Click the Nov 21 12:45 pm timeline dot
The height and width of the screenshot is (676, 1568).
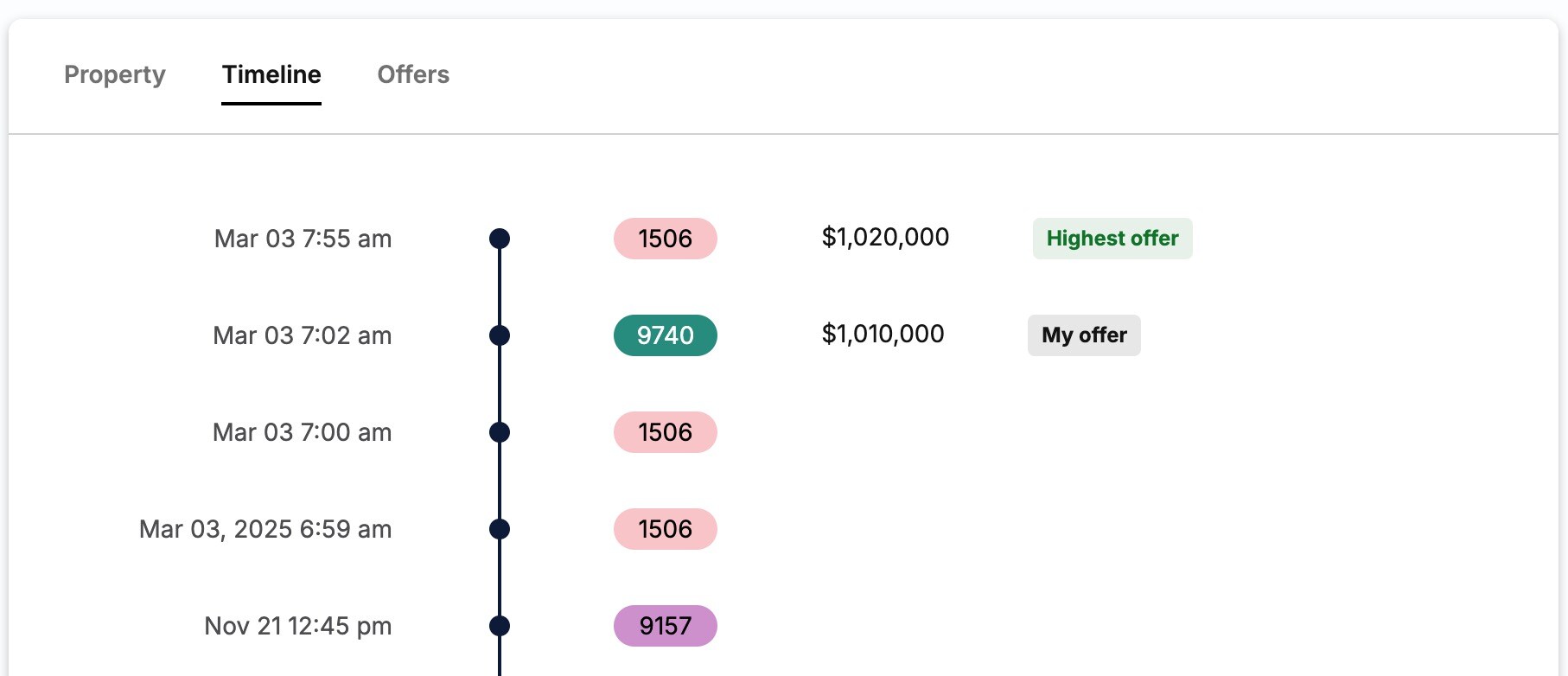(500, 626)
